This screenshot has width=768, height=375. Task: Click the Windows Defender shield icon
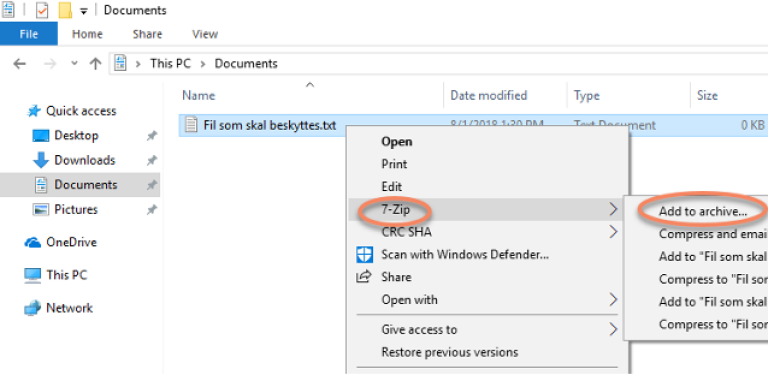coord(364,255)
